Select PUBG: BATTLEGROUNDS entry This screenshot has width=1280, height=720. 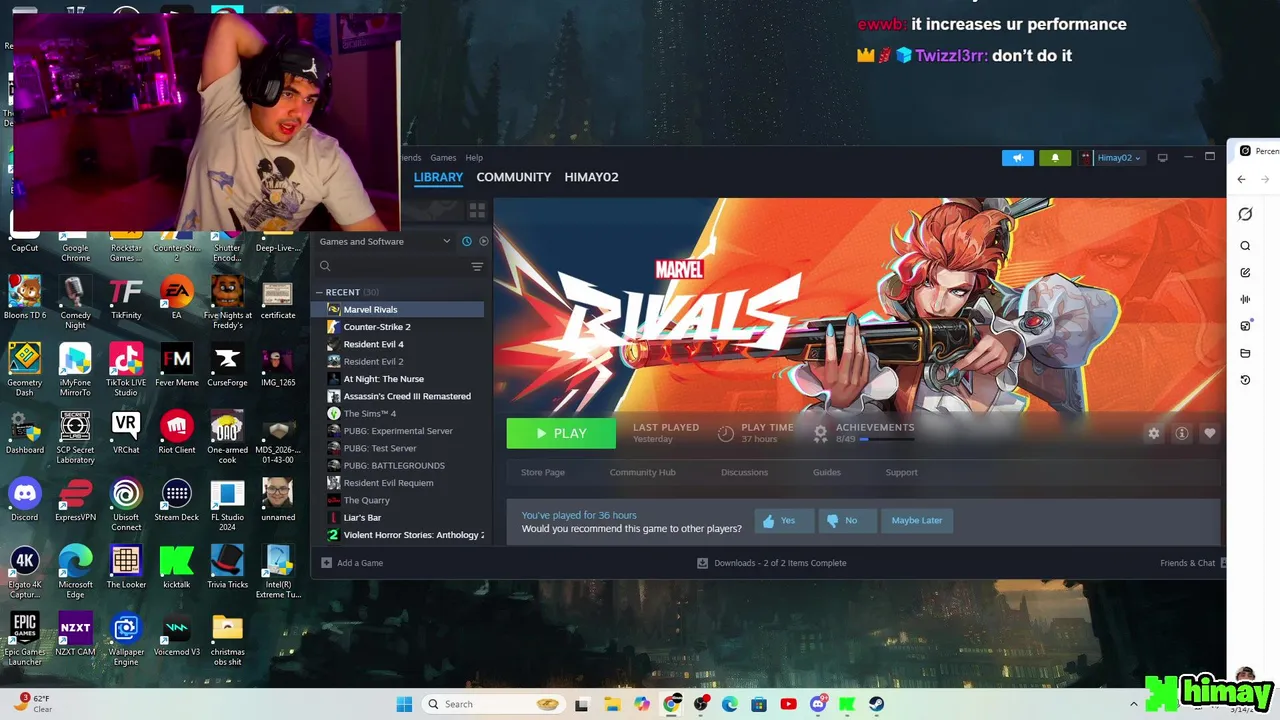coord(400,465)
